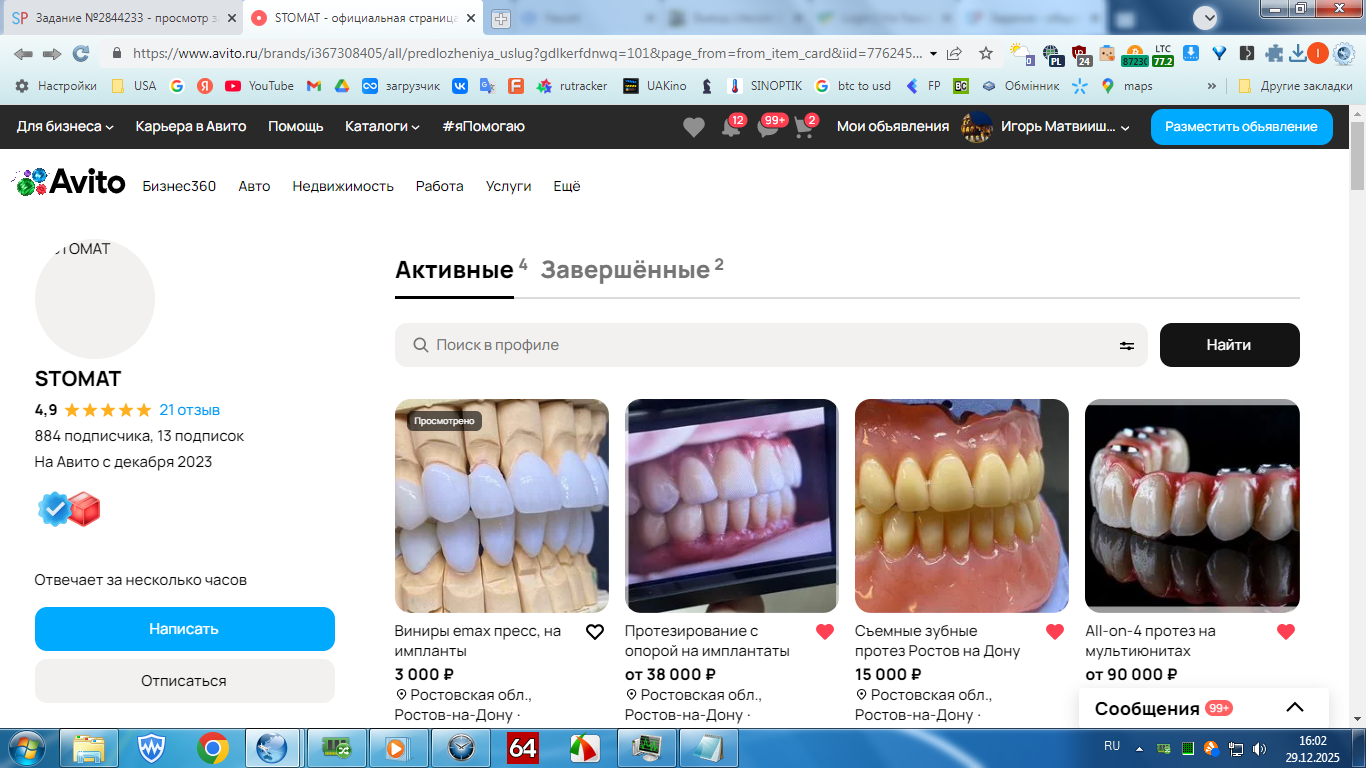Open Chrome from the Windows taskbar
1366x768 pixels.
click(x=212, y=747)
